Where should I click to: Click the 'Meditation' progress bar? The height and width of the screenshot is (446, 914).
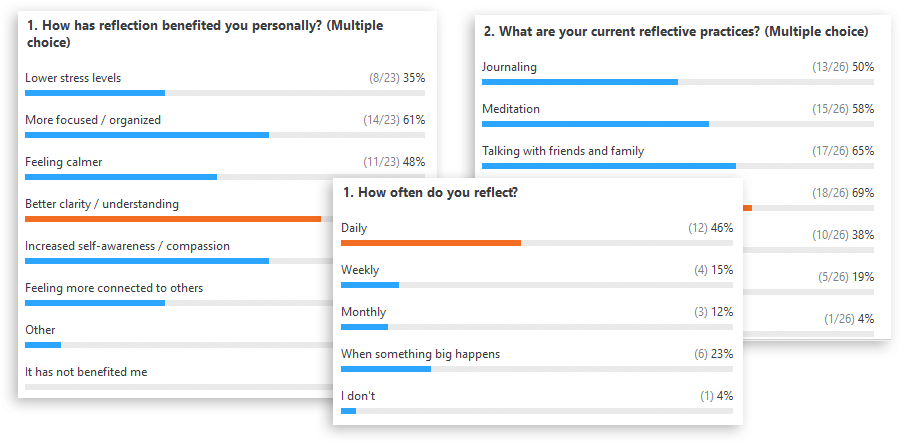[x=678, y=124]
